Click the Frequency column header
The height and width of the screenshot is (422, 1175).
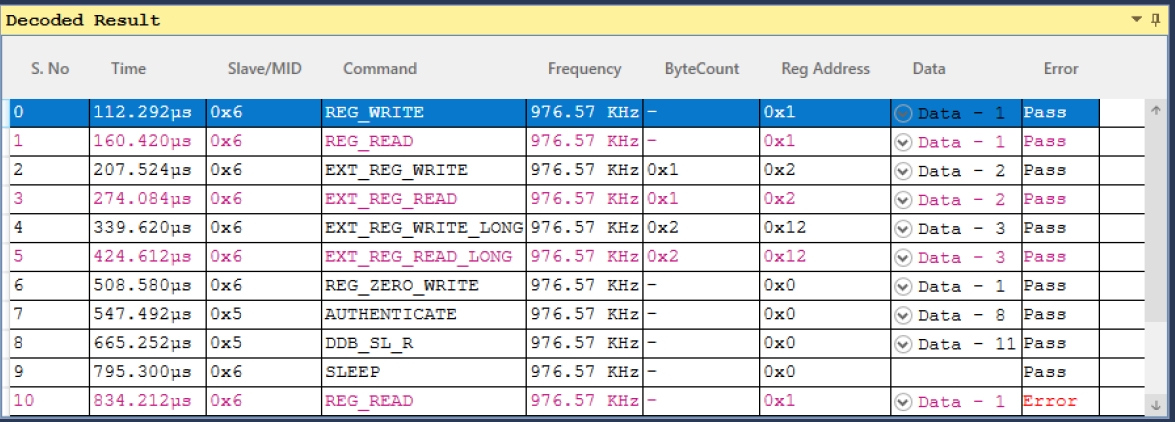click(x=585, y=69)
